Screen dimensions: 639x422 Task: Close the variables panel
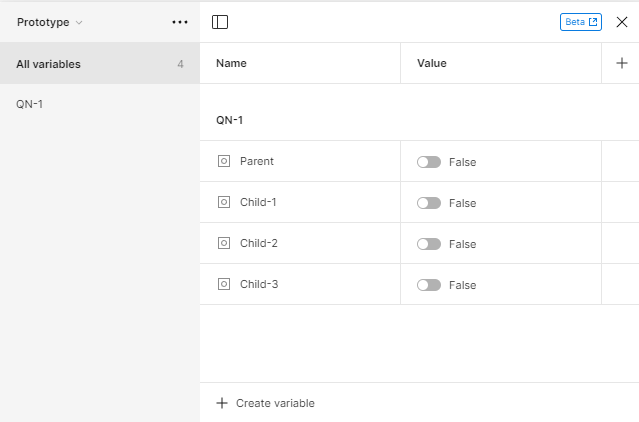pos(622,22)
